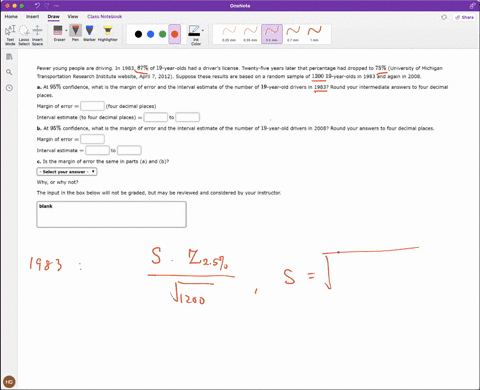
Task: Click part (b) interval estimate upper field
Action: pyautogui.click(x=129, y=150)
